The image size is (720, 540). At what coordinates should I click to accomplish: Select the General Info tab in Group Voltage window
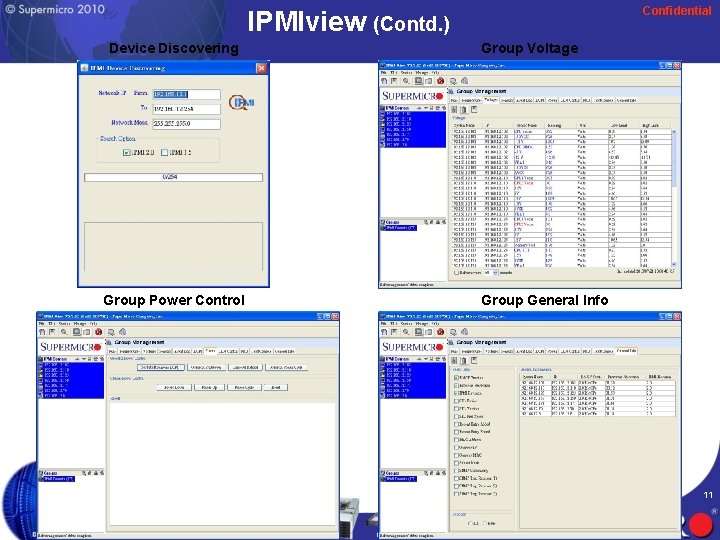tap(626, 100)
